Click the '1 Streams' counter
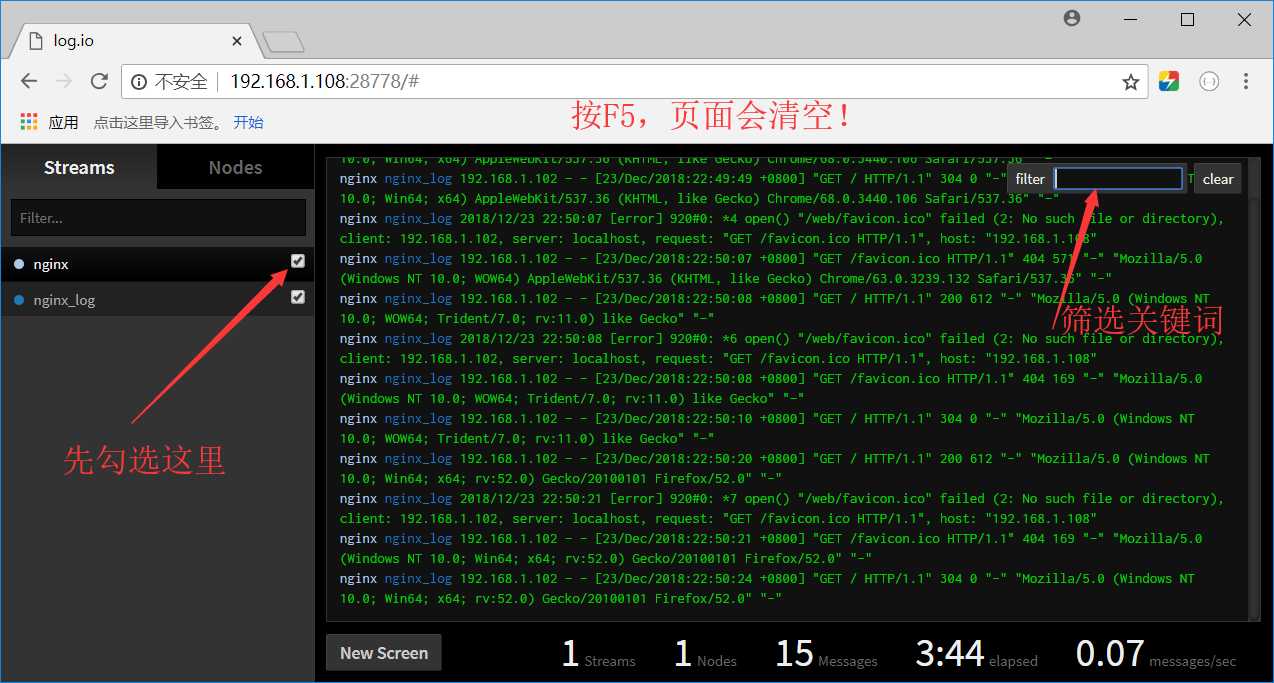This screenshot has width=1274, height=683. (x=598, y=654)
